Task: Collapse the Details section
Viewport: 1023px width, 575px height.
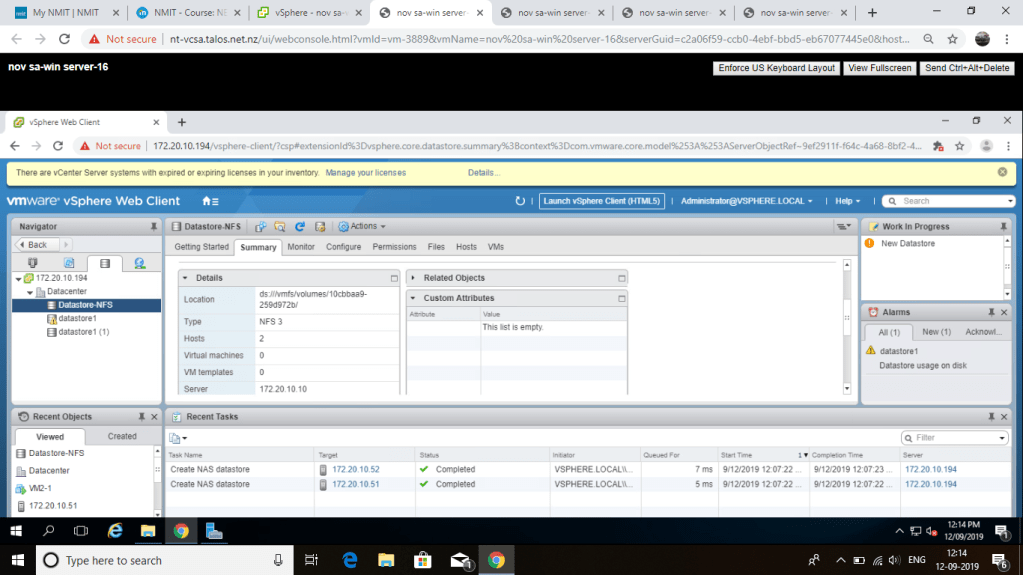Action: (188, 278)
